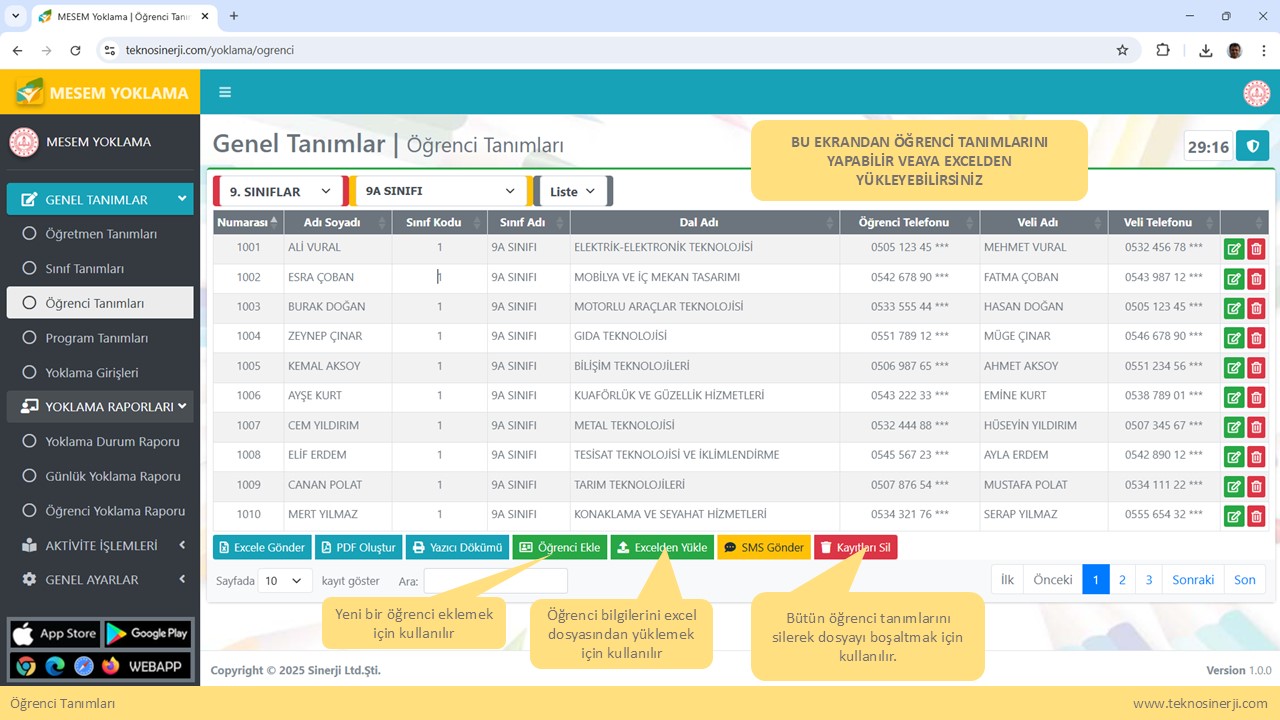Click the hamburger menu icon in top bar
Screen dimensions: 1280x720
click(225, 92)
